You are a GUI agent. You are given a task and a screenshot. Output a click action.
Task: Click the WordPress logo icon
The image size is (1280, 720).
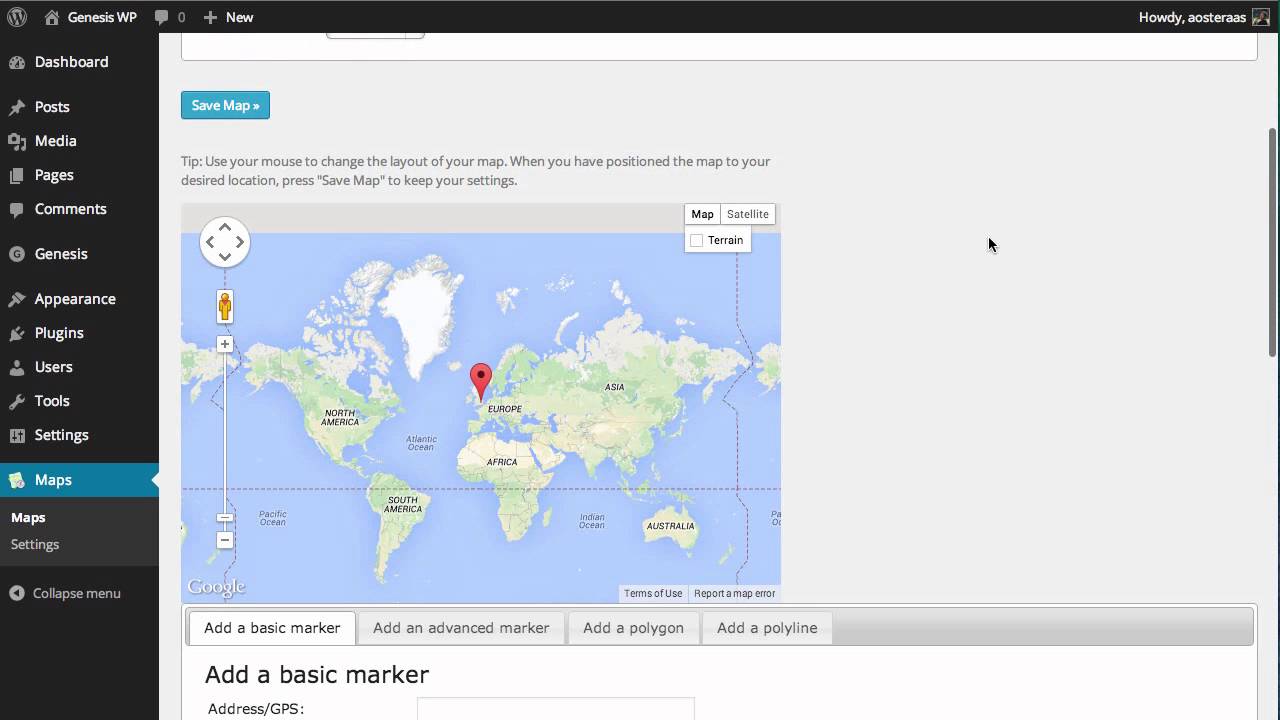point(17,17)
